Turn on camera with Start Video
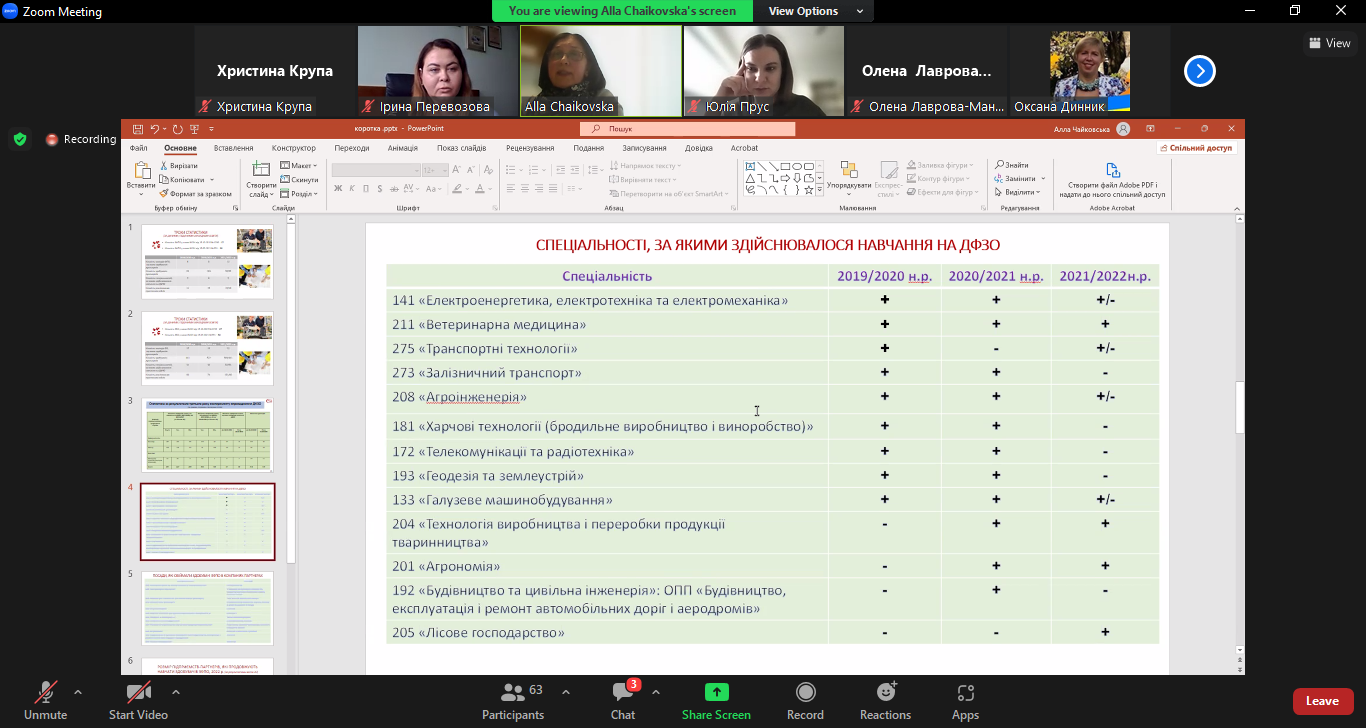1366x728 pixels. (x=138, y=692)
